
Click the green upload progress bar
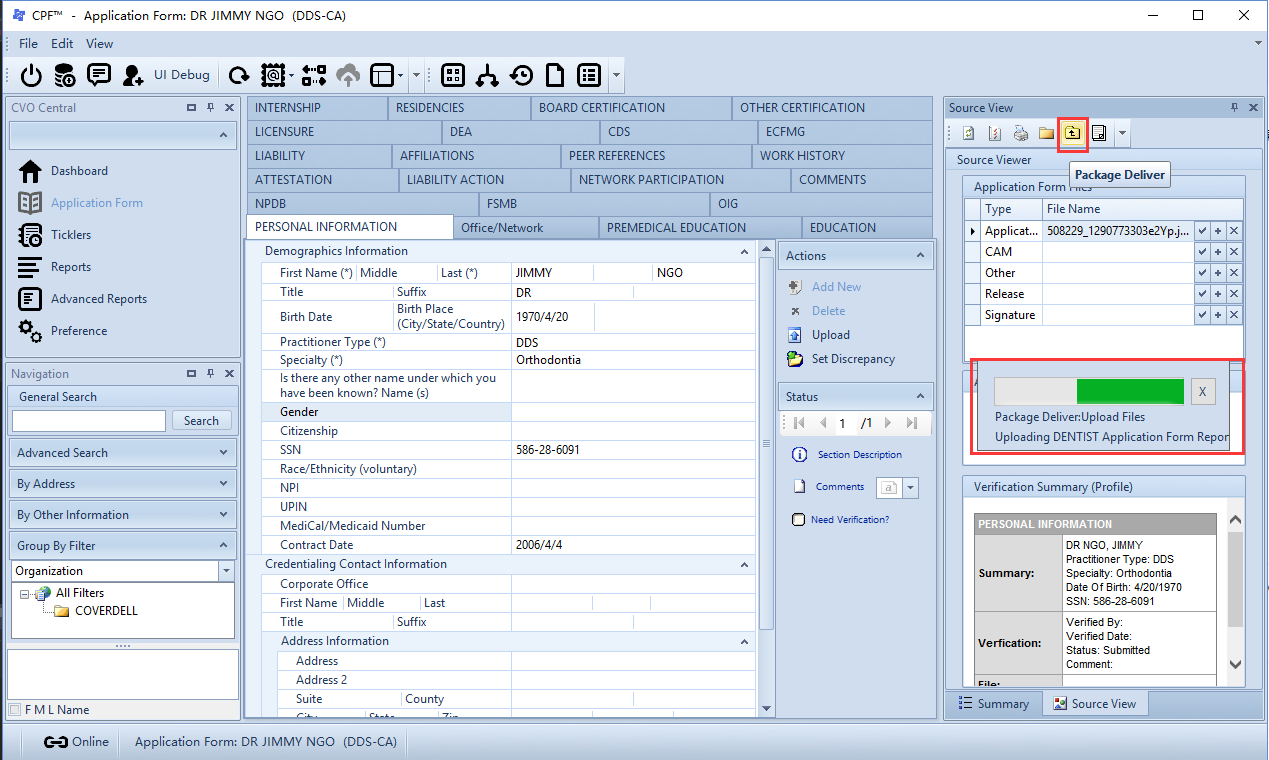(x=1130, y=391)
